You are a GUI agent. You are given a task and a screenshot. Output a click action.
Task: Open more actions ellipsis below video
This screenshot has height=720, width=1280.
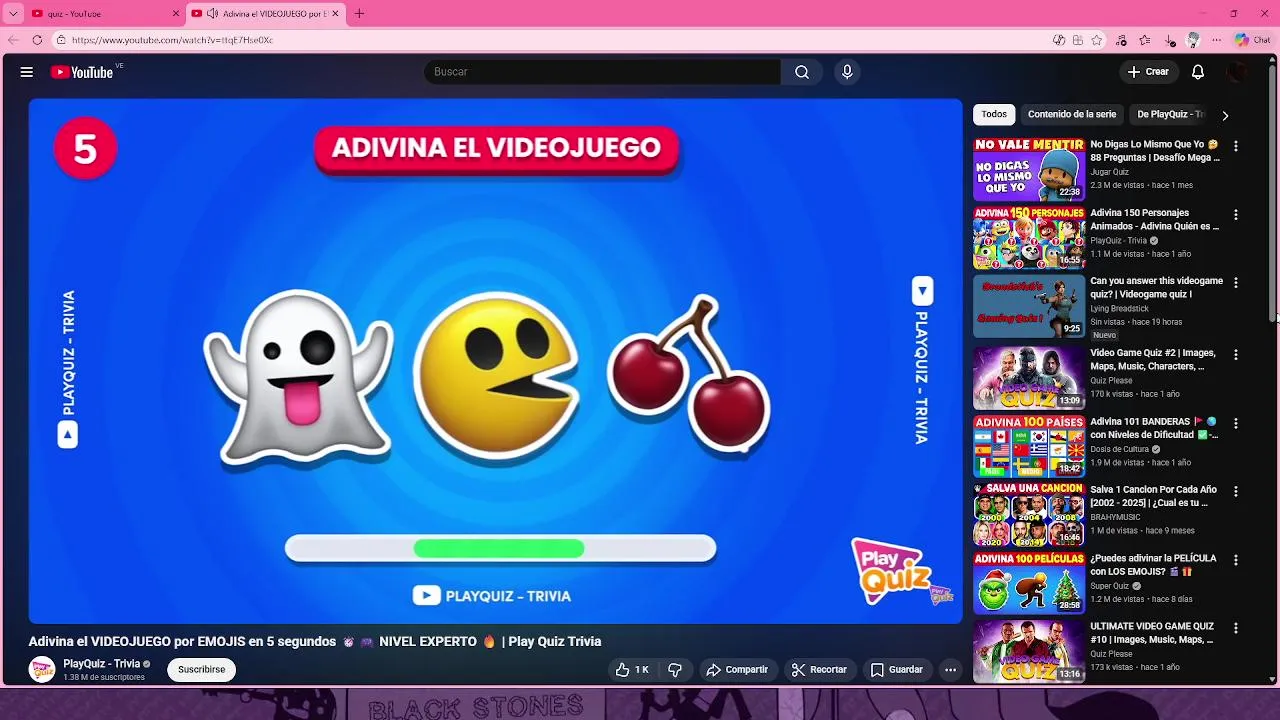point(951,670)
